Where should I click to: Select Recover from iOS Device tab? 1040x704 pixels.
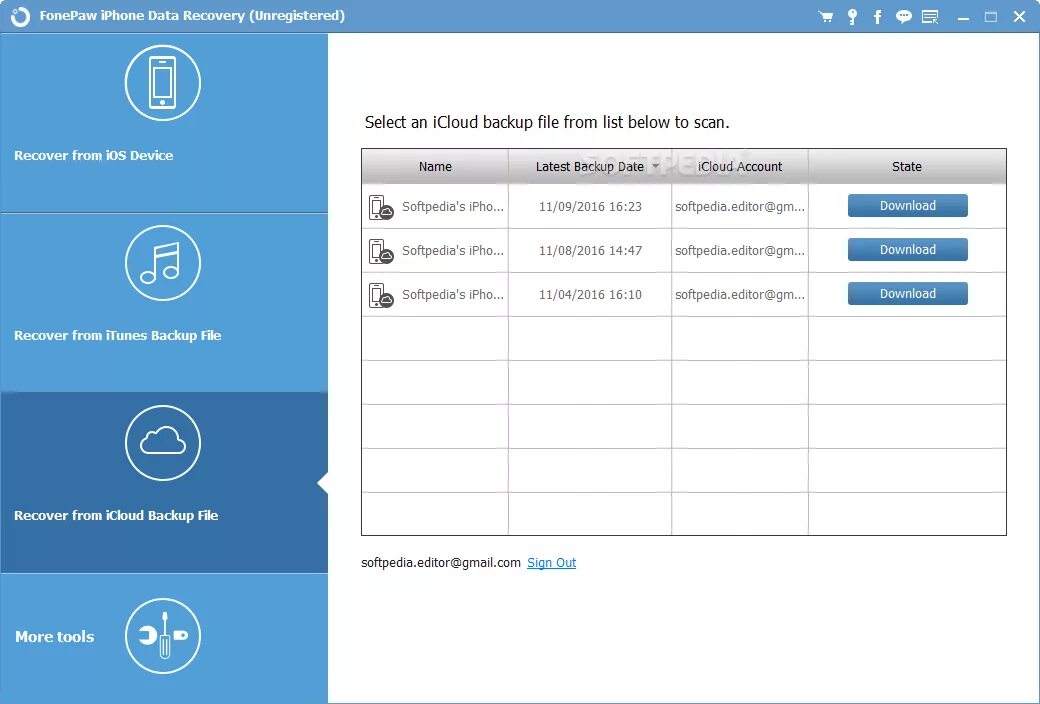tap(164, 123)
